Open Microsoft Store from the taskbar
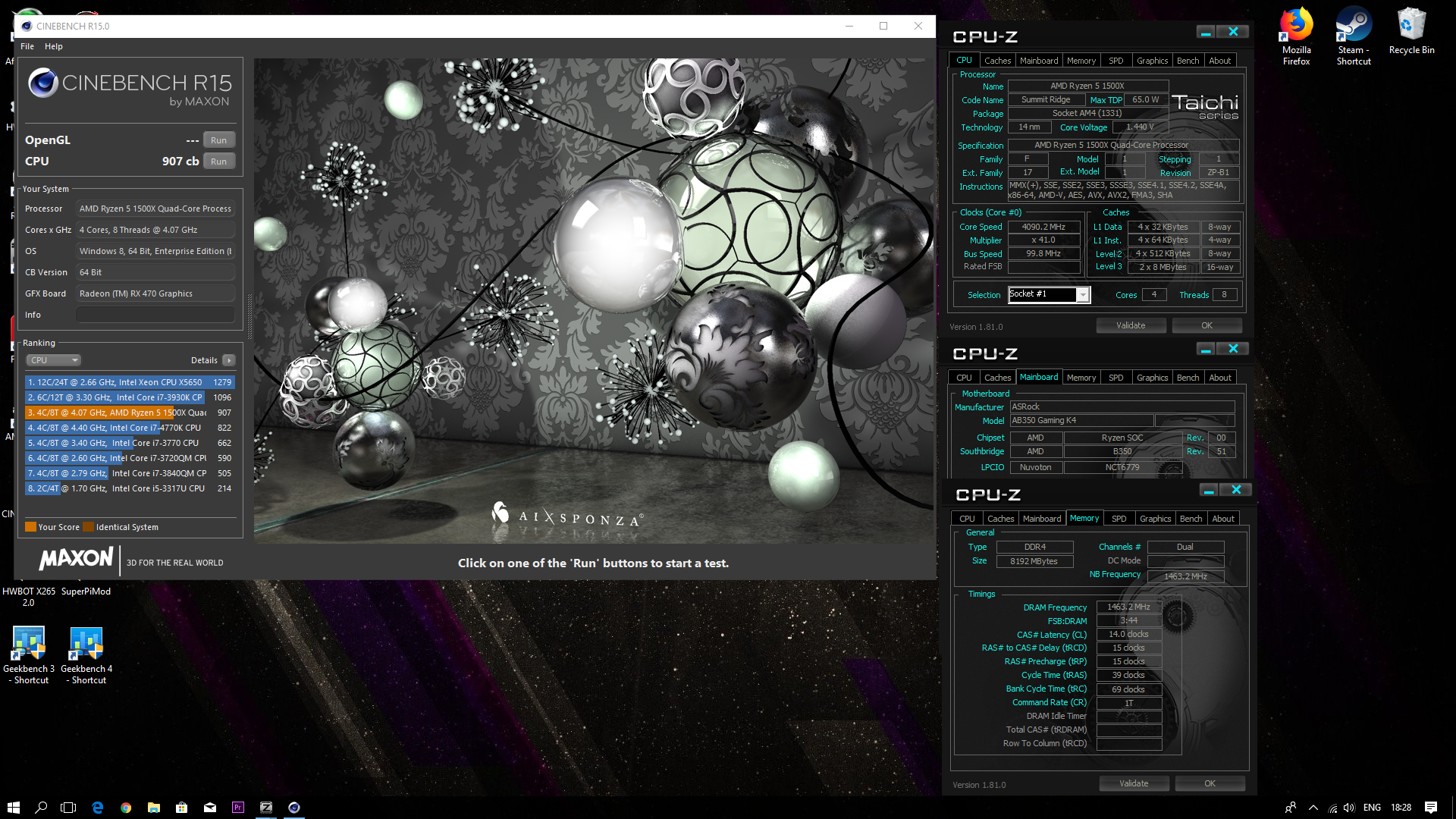 click(x=182, y=808)
